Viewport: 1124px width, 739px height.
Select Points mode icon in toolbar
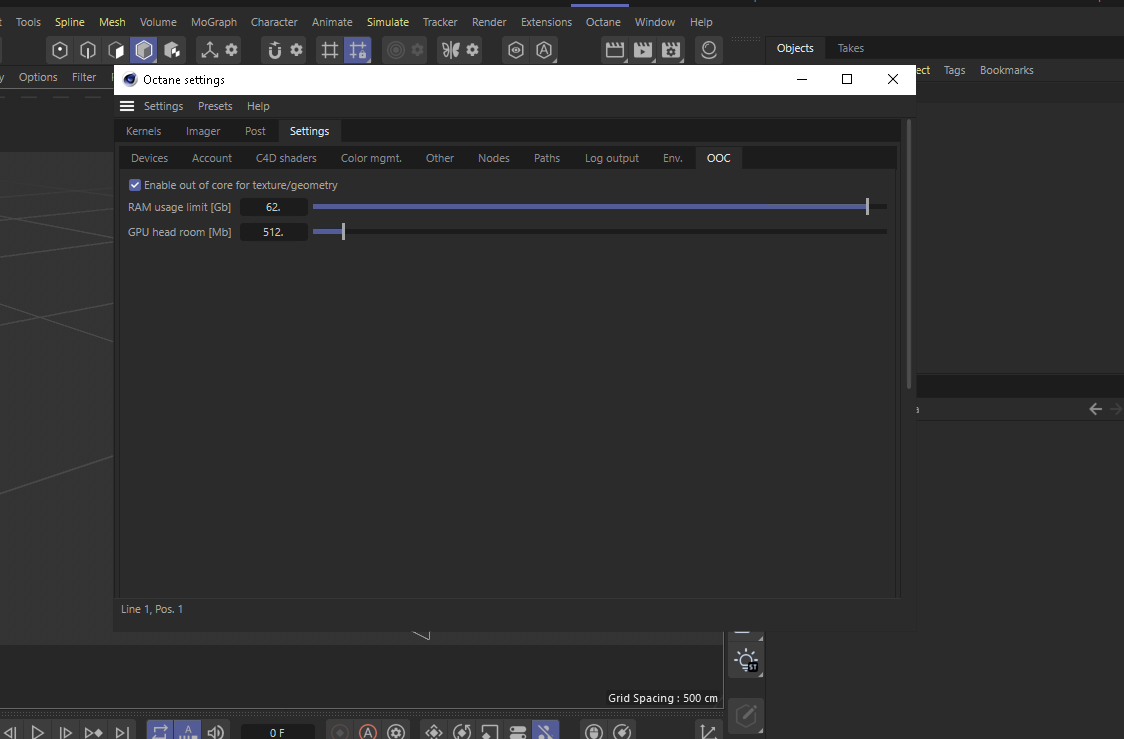[60, 50]
